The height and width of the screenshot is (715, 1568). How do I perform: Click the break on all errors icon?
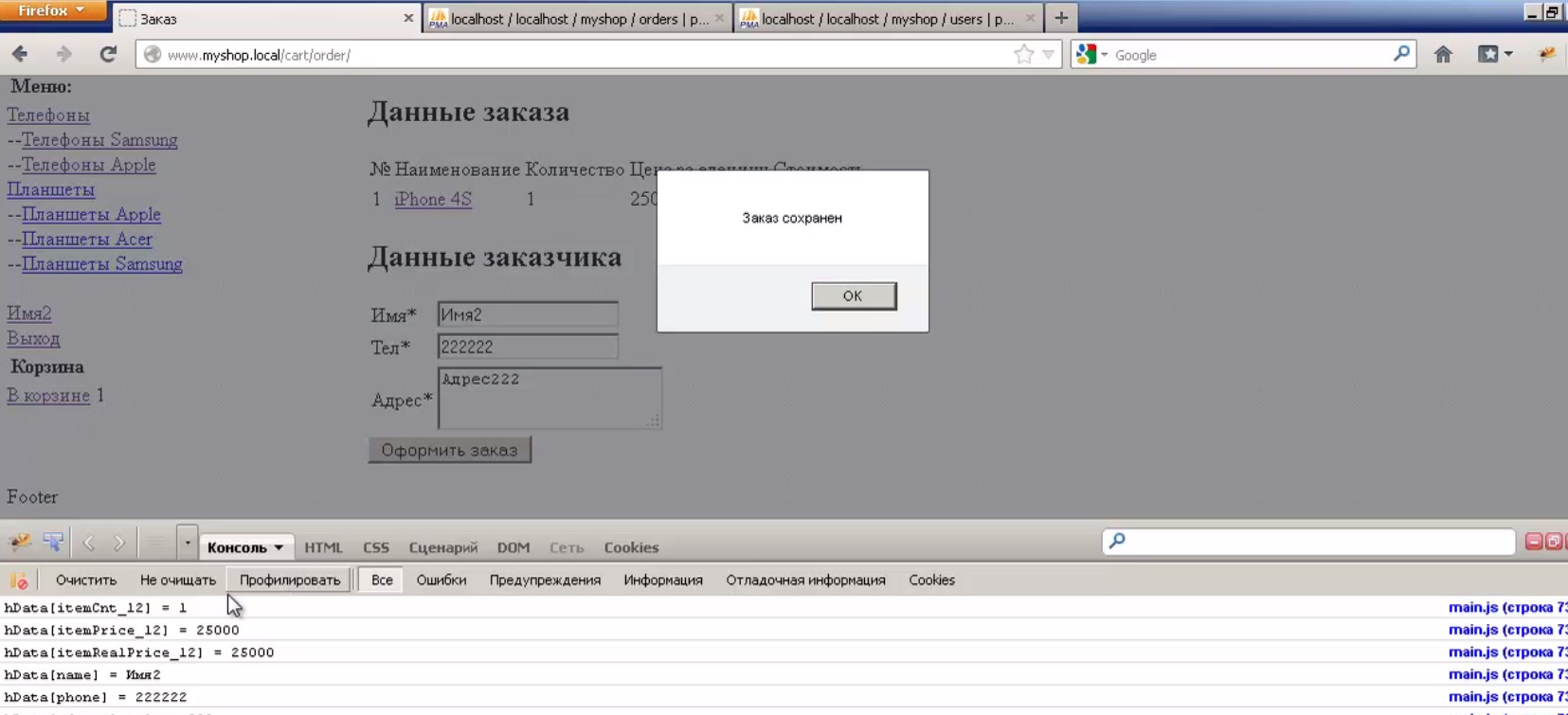click(19, 581)
